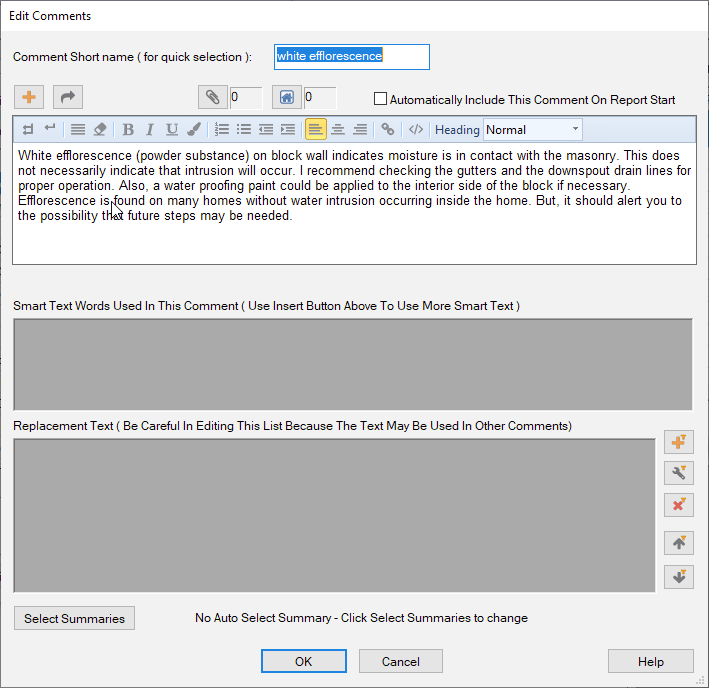This screenshot has height=688, width=709.
Task: Click the Replacement Text list box
Action: pyautogui.click(x=334, y=515)
